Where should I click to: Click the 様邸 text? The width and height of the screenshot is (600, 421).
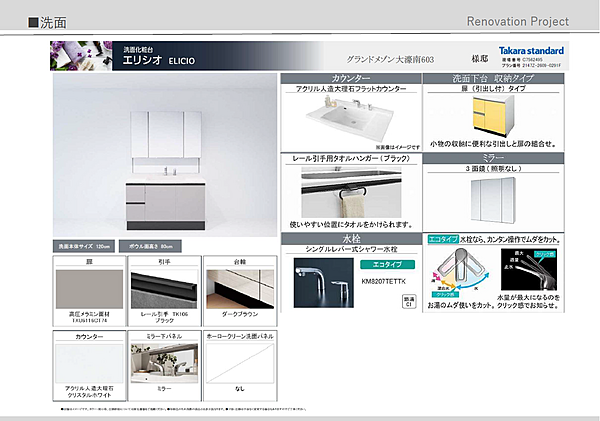tap(479, 59)
